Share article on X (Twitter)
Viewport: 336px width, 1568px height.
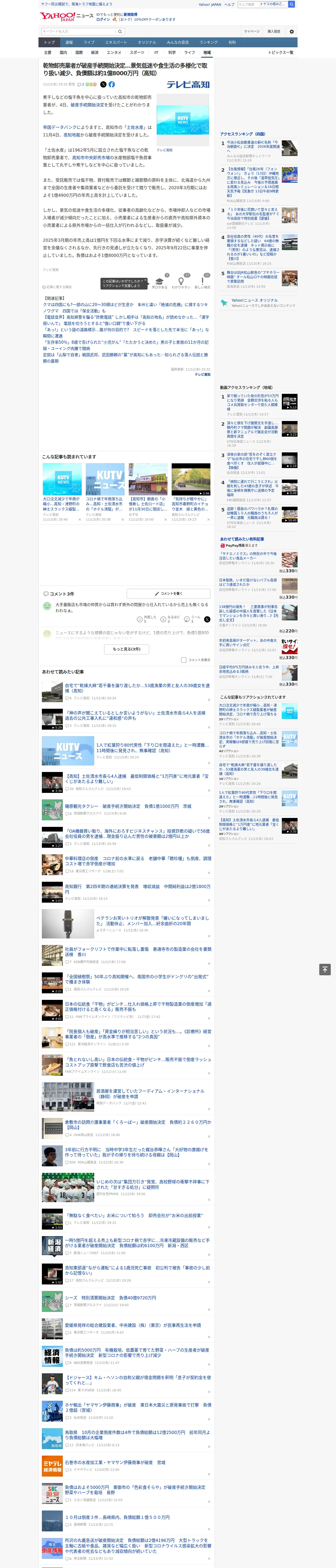click(103, 85)
